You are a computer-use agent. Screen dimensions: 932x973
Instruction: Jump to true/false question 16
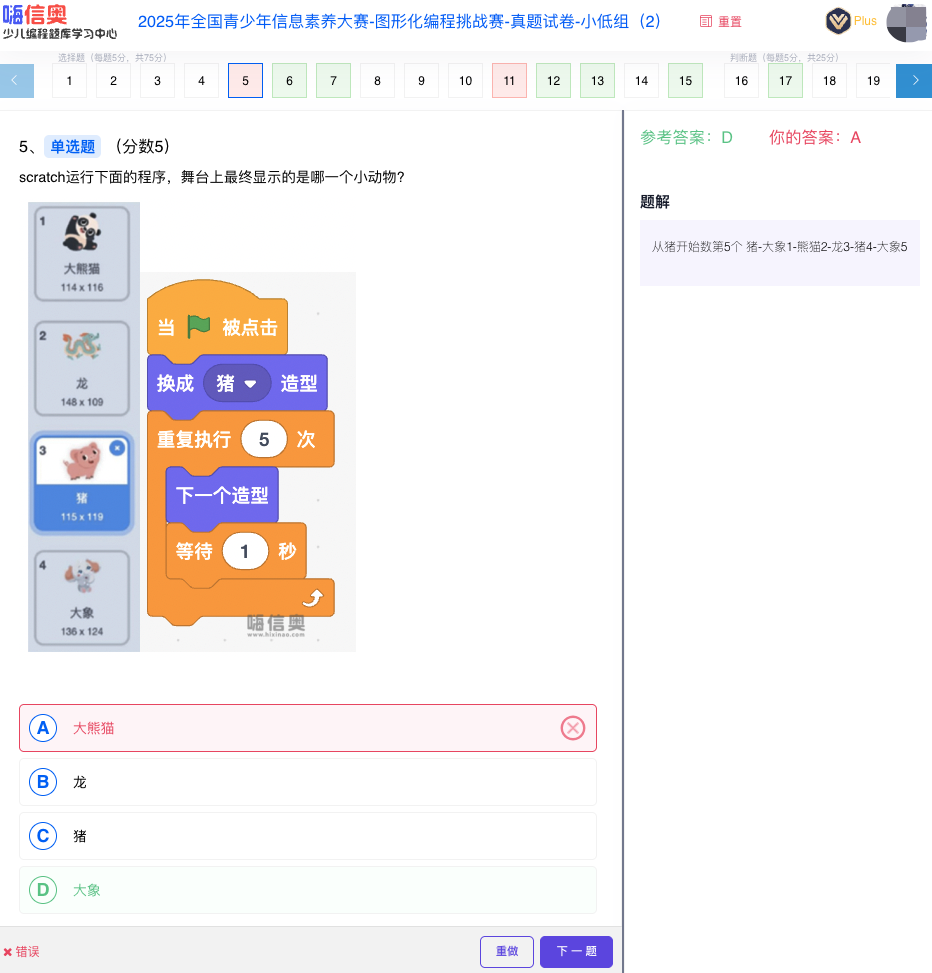tap(742, 81)
